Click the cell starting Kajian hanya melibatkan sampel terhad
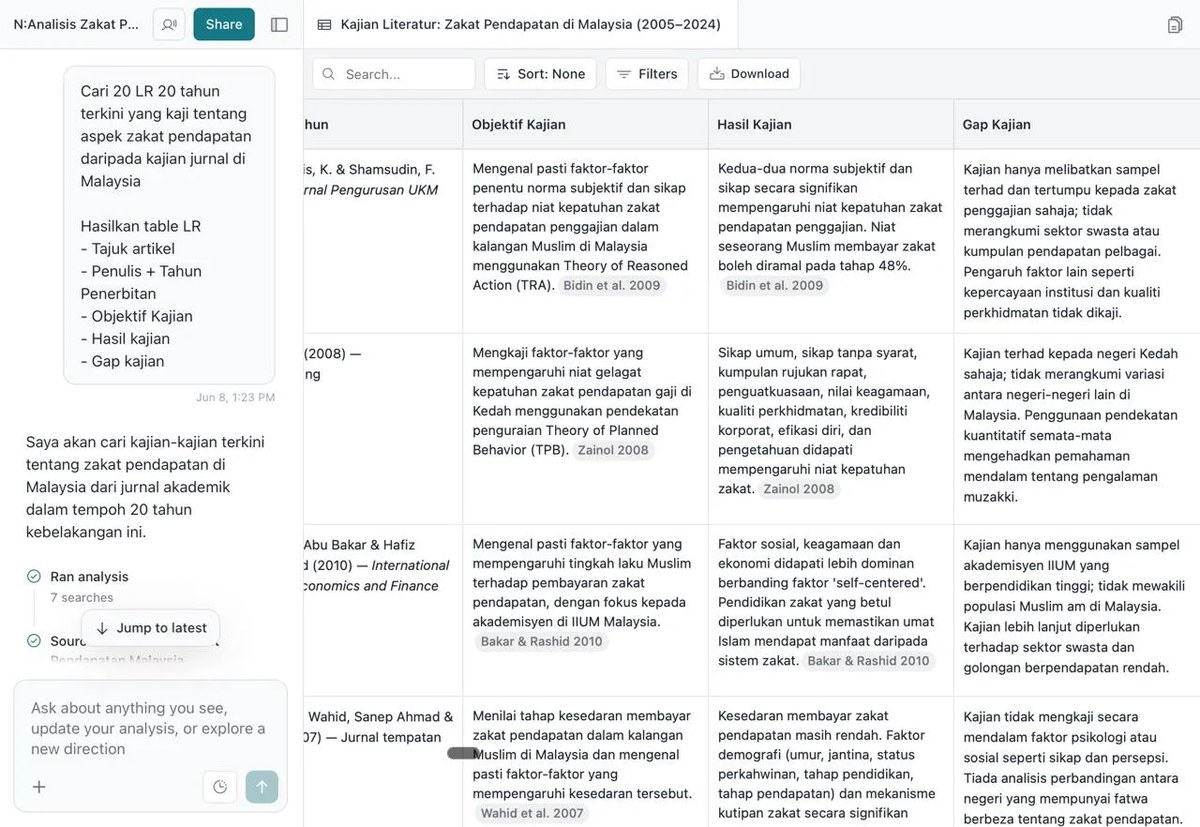Image resolution: width=1200 pixels, height=827 pixels. [x=1076, y=241]
